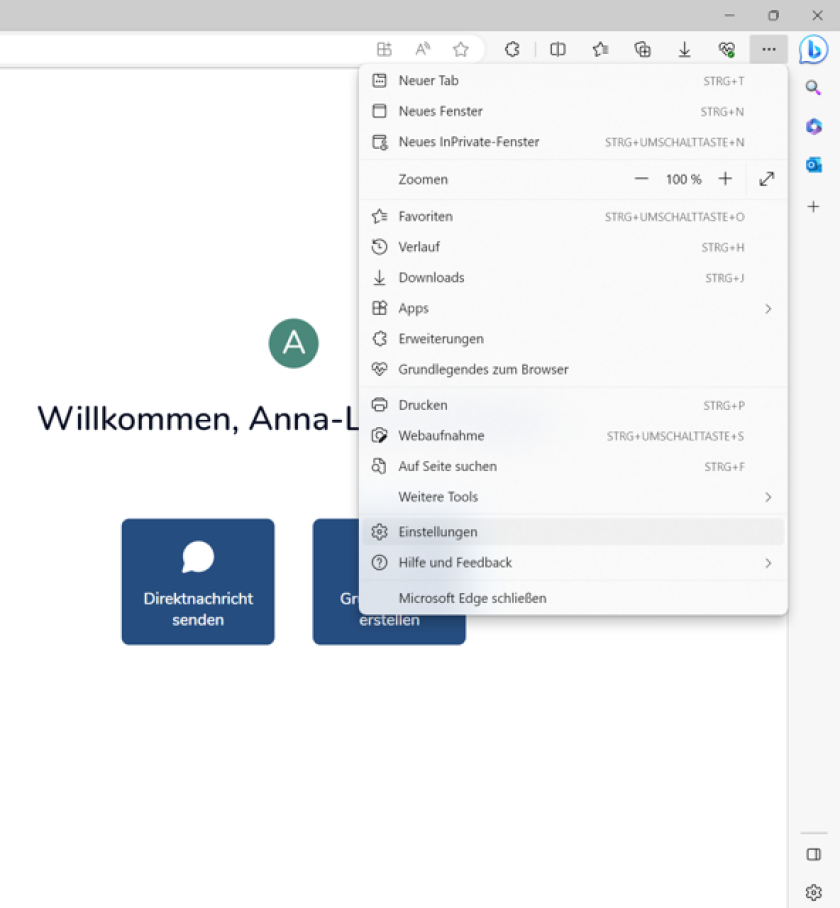Increase zoom with the plus control
This screenshot has height=908, width=840.
click(722, 179)
